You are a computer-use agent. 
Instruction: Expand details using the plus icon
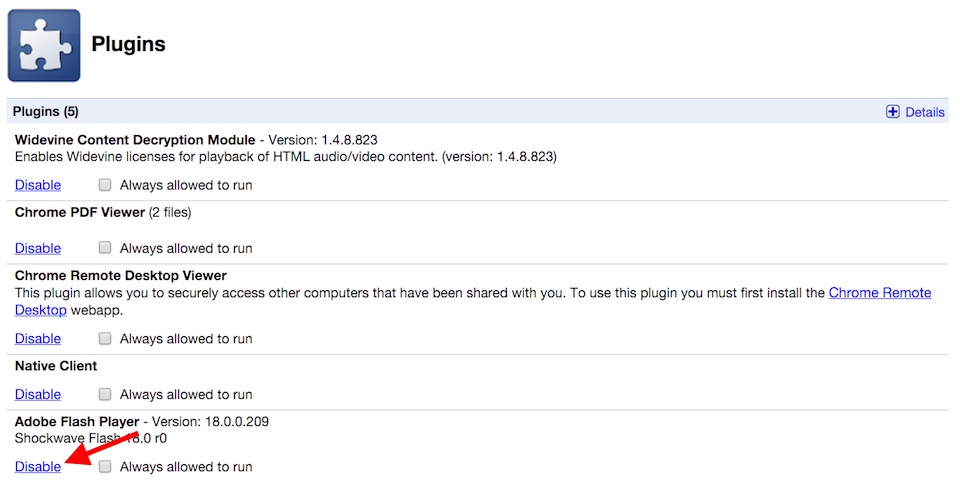(893, 112)
